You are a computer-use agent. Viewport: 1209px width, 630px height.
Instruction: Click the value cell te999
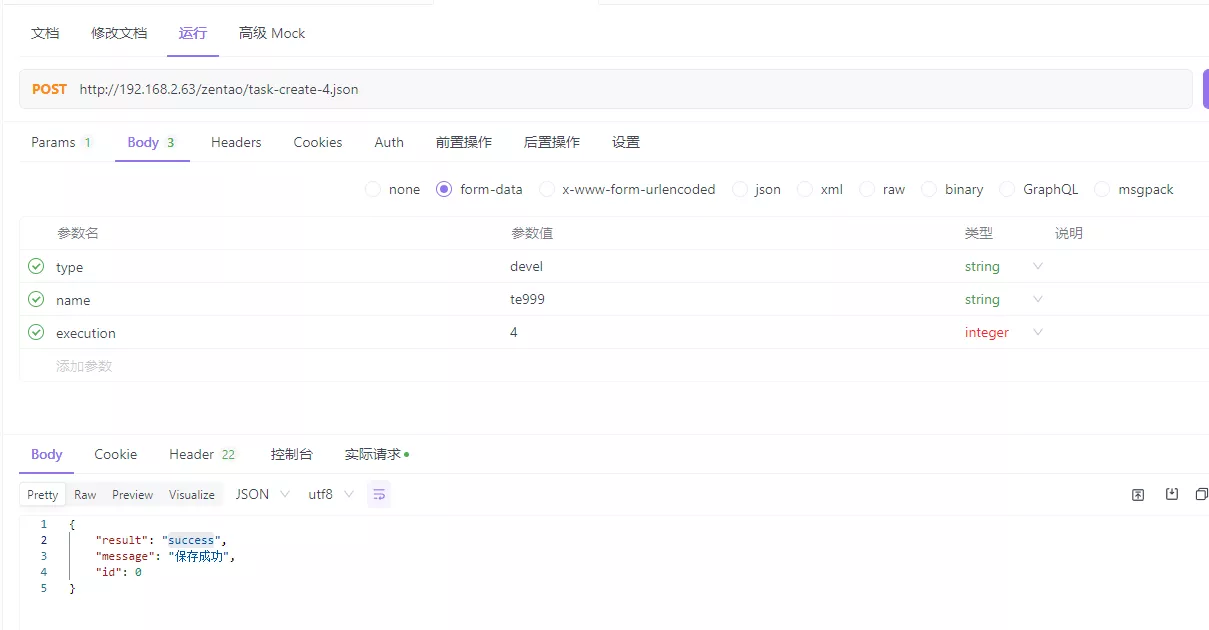tap(528, 299)
